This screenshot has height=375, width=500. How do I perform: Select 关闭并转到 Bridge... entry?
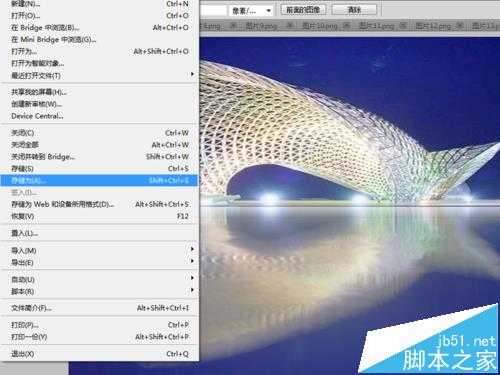click(x=99, y=157)
